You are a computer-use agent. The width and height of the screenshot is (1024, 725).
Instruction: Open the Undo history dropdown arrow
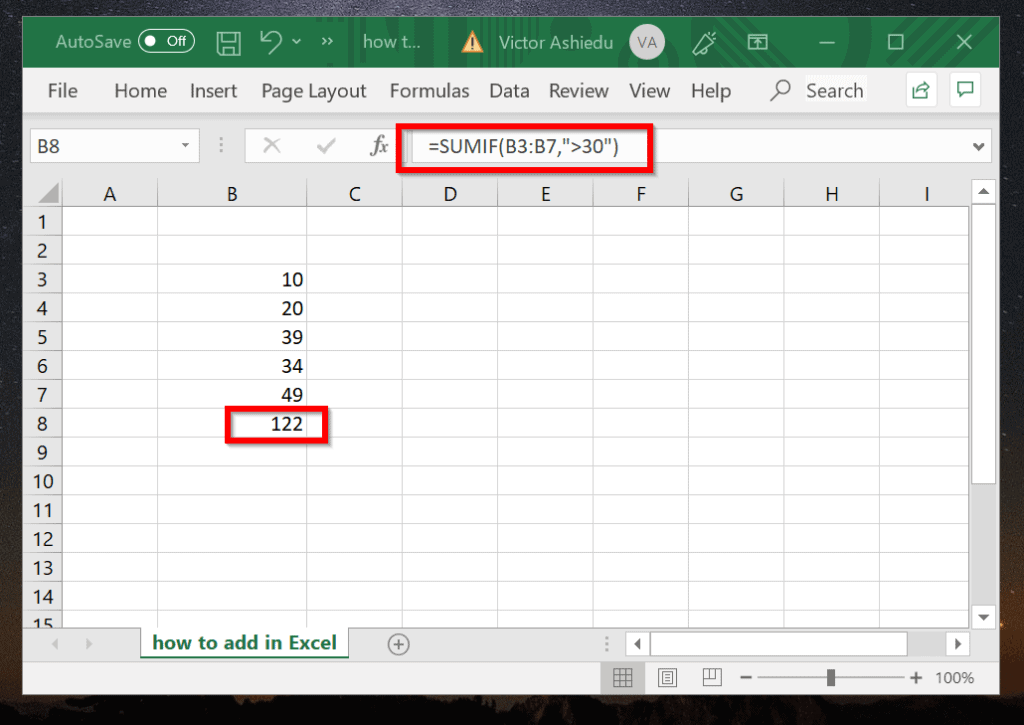[x=296, y=42]
